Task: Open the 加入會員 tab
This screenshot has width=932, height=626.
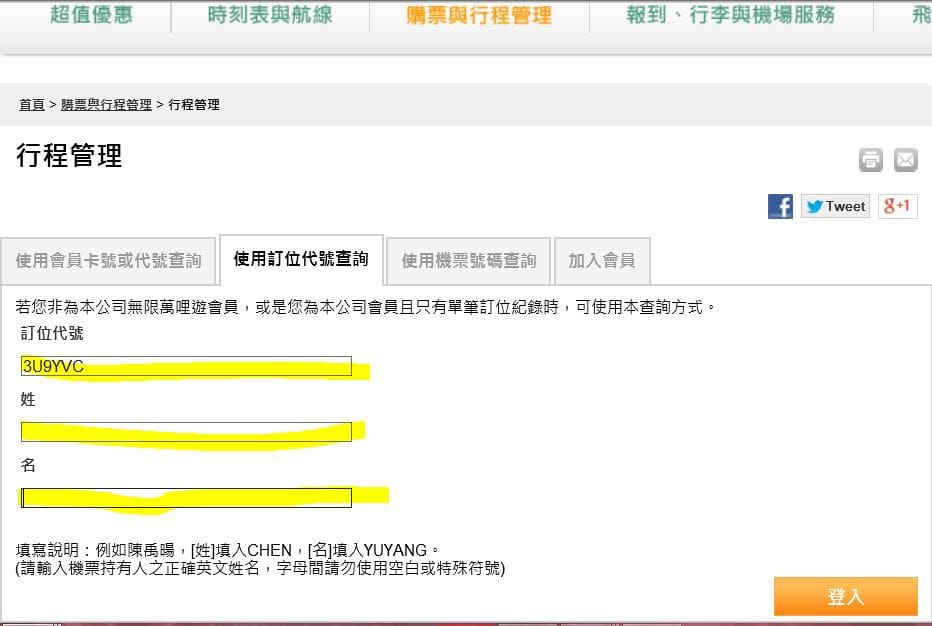Action: click(601, 261)
